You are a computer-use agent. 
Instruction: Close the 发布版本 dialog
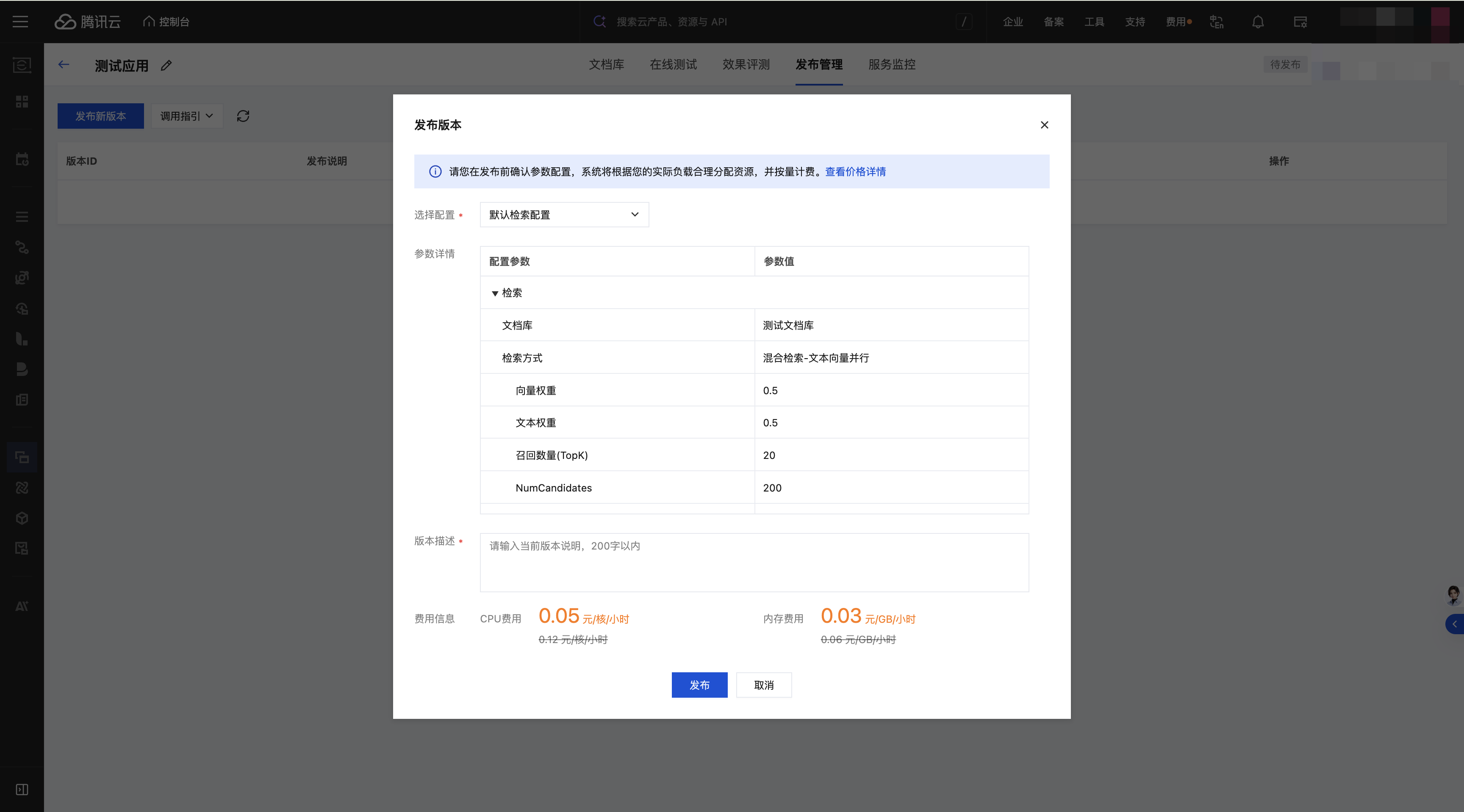[1045, 125]
